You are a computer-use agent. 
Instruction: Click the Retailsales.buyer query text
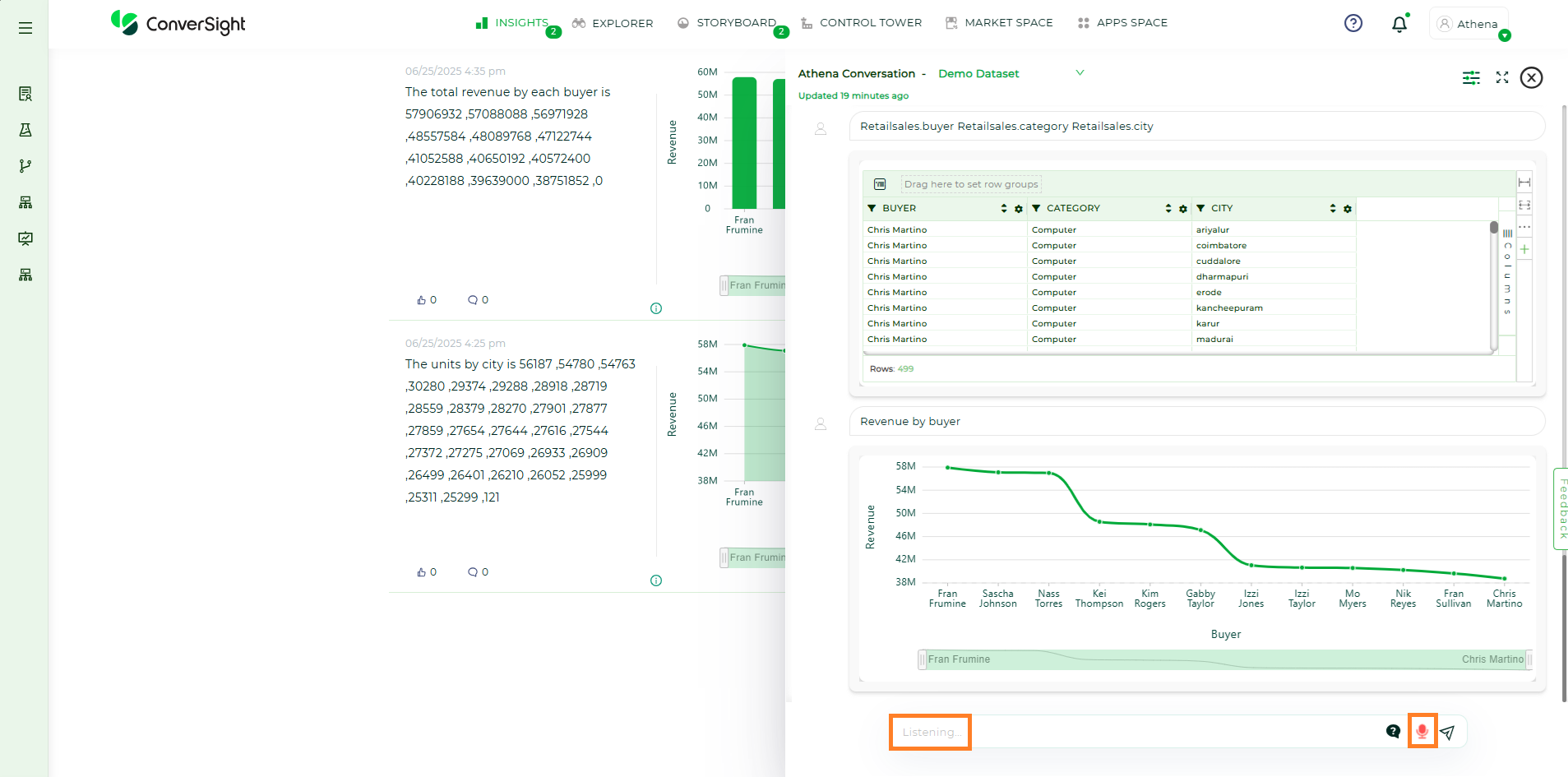tap(907, 127)
